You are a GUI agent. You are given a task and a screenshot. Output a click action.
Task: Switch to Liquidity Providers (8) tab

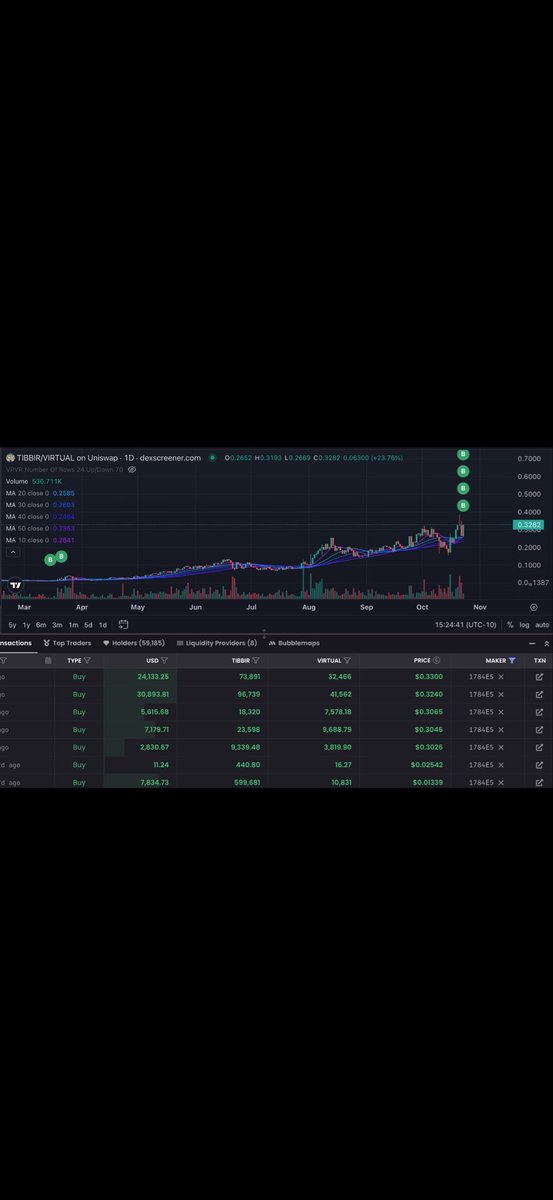point(217,643)
